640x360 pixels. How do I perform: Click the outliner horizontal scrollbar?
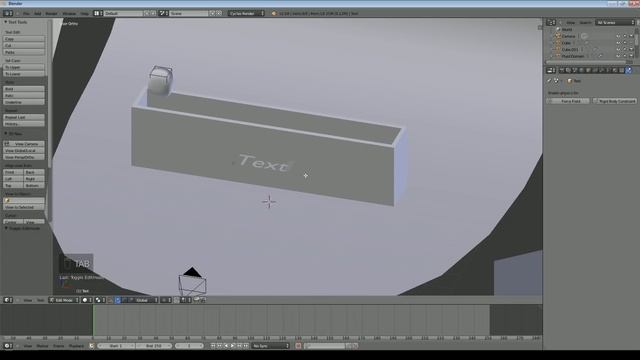tap(586, 62)
